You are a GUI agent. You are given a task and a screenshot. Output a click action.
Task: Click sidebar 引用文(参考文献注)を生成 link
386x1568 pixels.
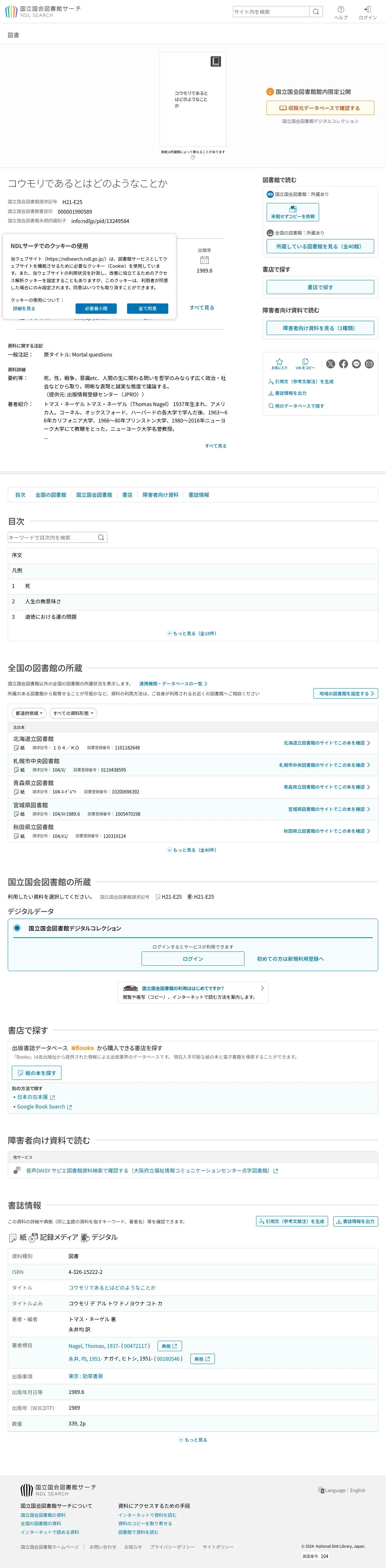coord(301,382)
